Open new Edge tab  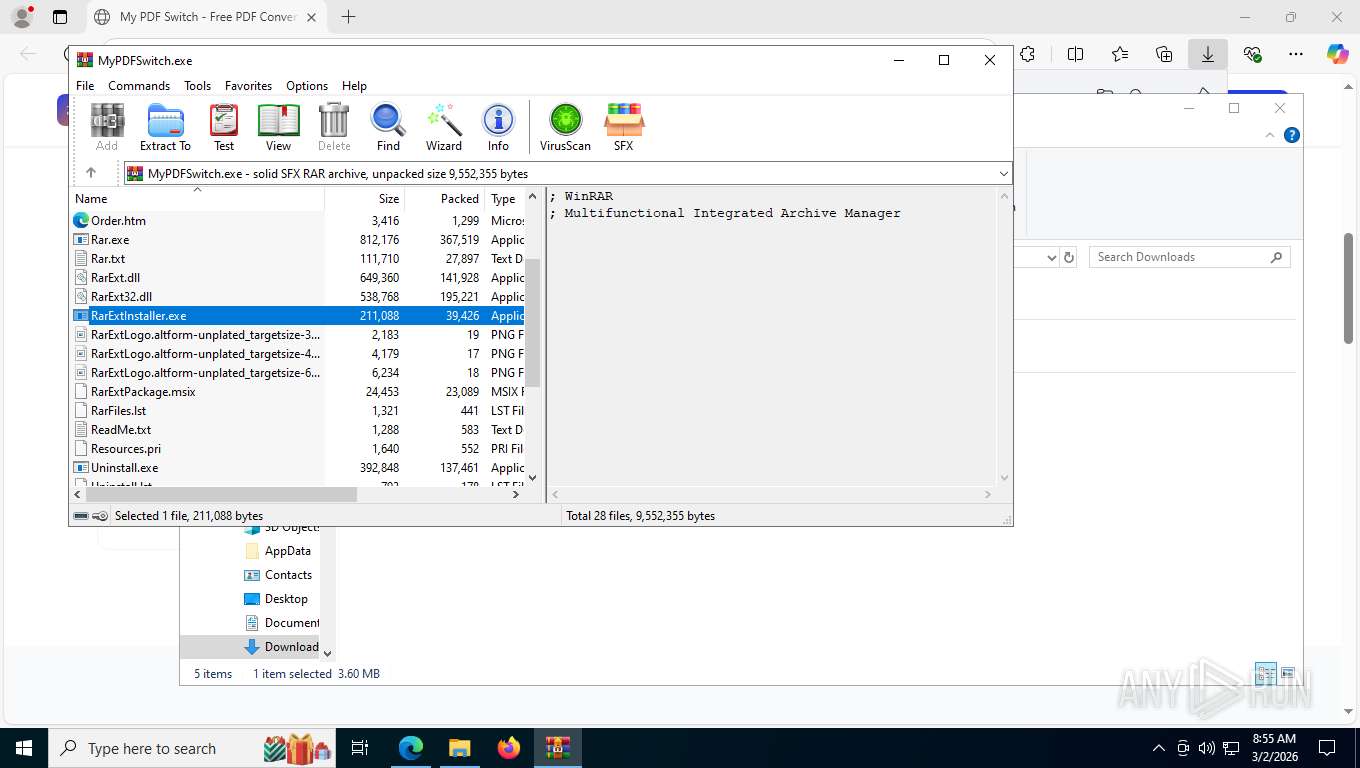pyautogui.click(x=348, y=17)
